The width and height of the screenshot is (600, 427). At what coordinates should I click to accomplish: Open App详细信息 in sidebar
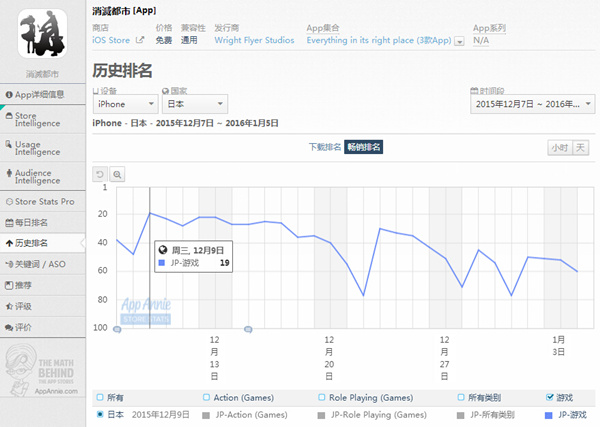coord(42,95)
